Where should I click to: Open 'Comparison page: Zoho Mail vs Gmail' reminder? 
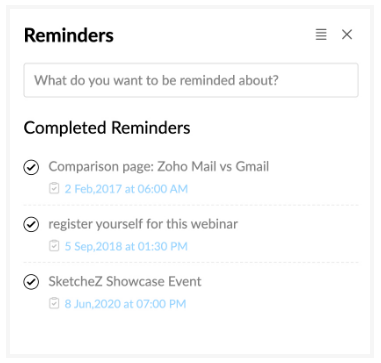(x=159, y=166)
